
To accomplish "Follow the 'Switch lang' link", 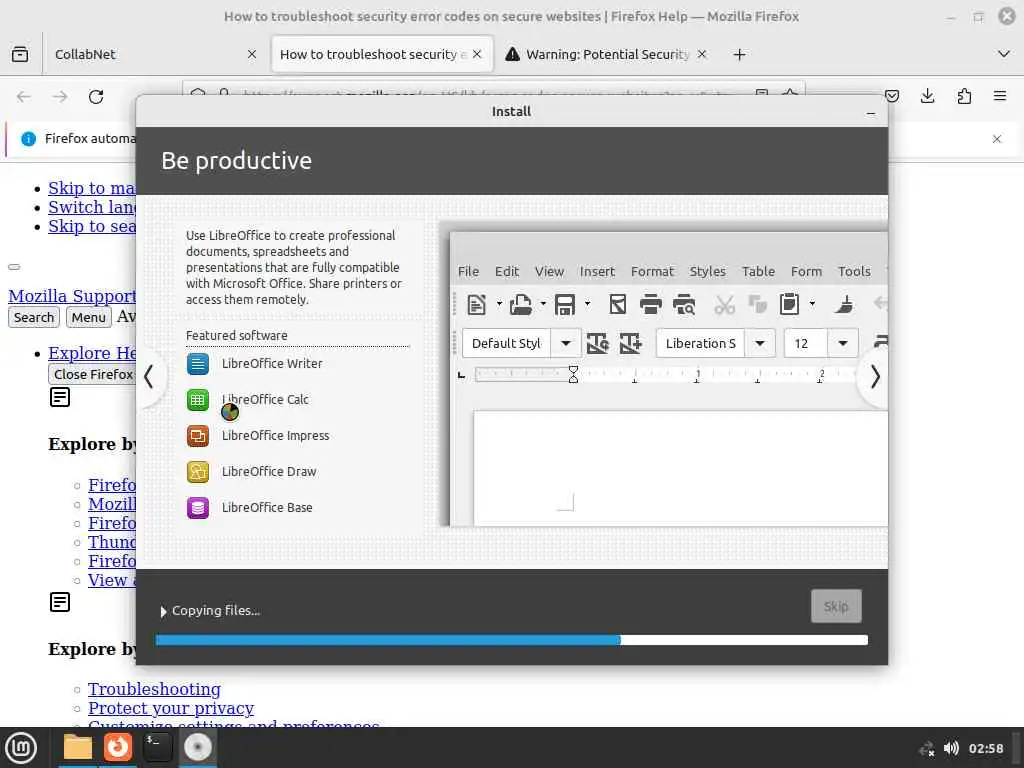I will (91, 207).
